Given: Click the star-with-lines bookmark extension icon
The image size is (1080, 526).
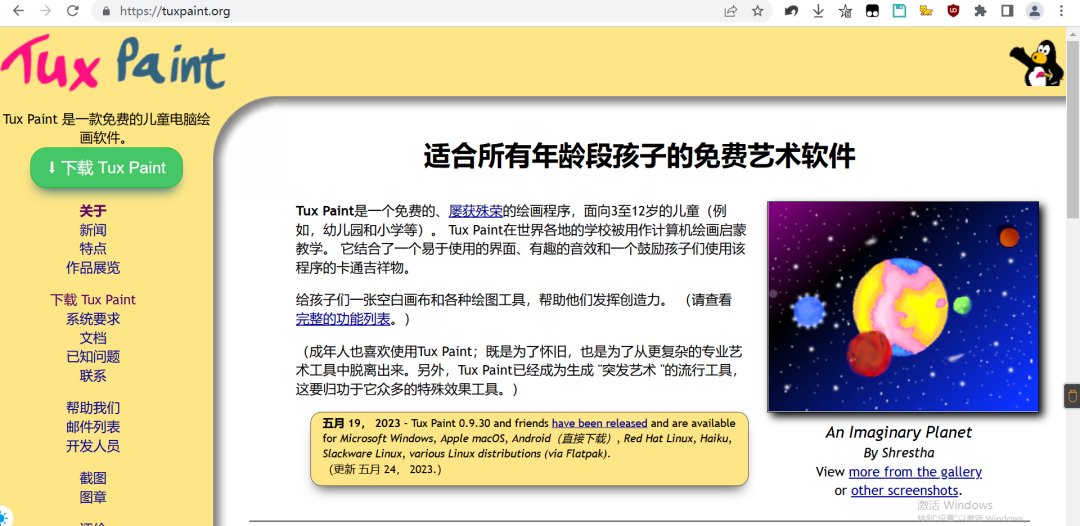Looking at the screenshot, I should pyautogui.click(x=845, y=11).
